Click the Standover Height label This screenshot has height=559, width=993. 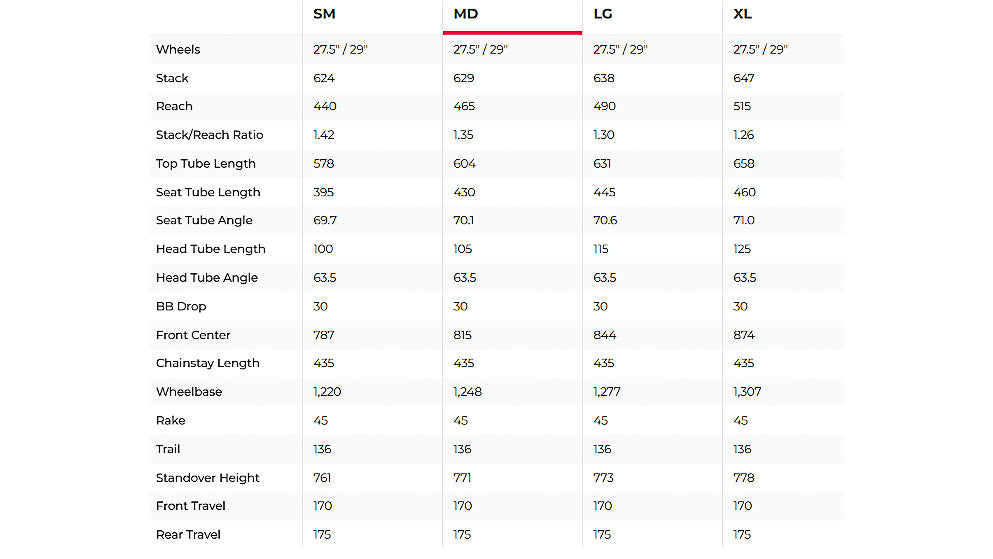coord(208,478)
